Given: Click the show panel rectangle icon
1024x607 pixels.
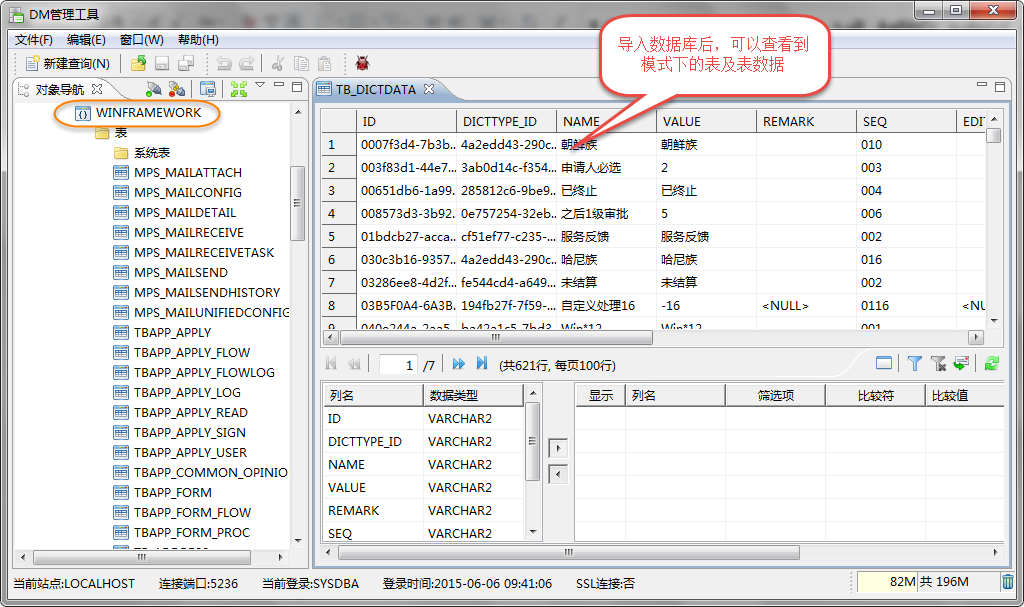Looking at the screenshot, I should coord(884,363).
